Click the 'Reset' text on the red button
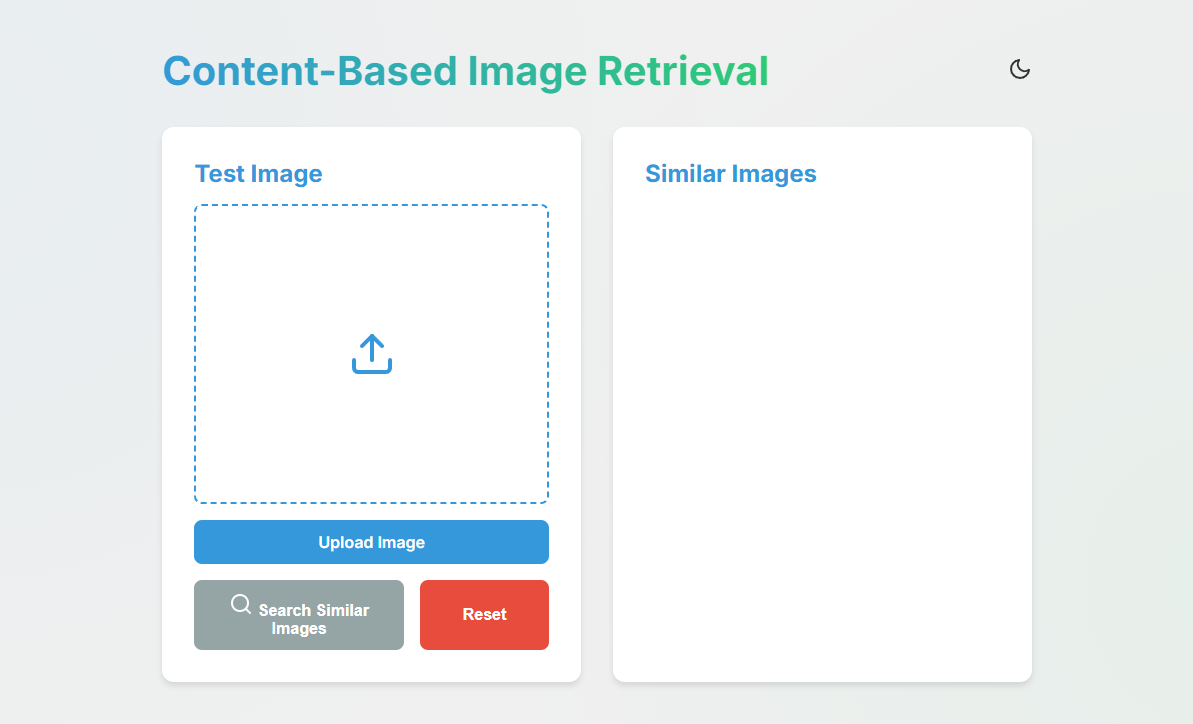 pos(484,615)
